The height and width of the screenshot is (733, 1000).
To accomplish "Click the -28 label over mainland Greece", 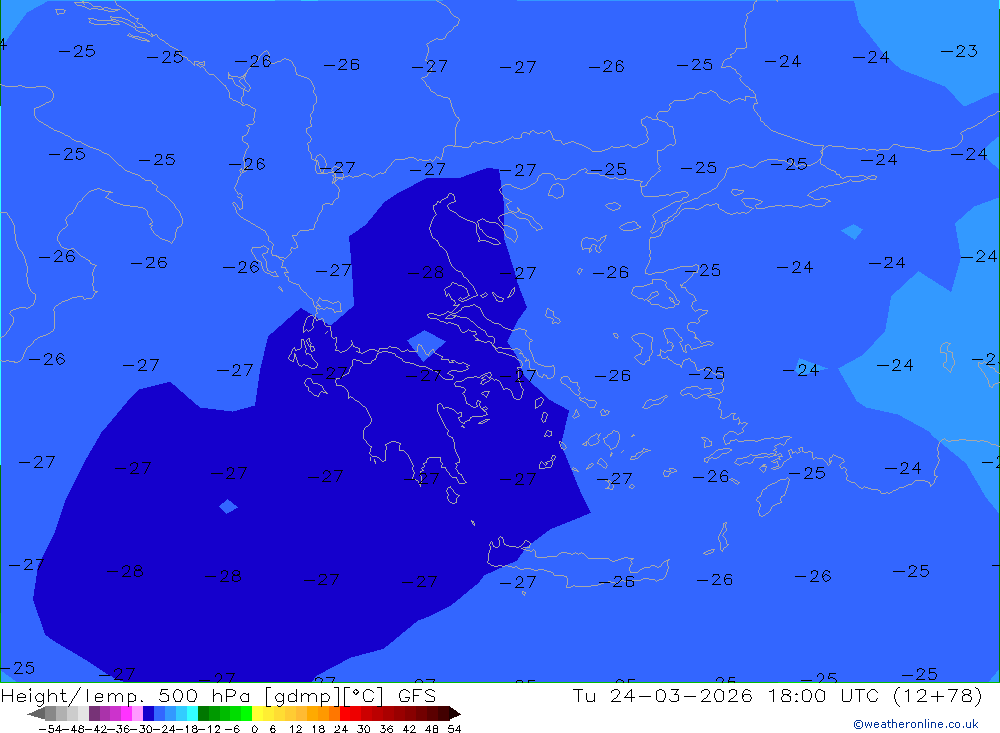I will click(426, 272).
